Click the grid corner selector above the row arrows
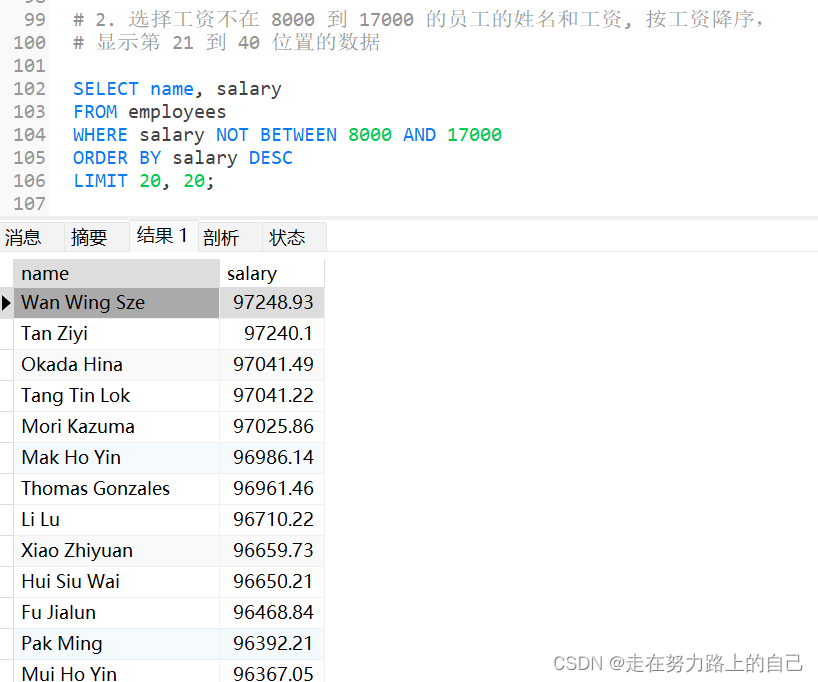818x682 pixels. 7,272
